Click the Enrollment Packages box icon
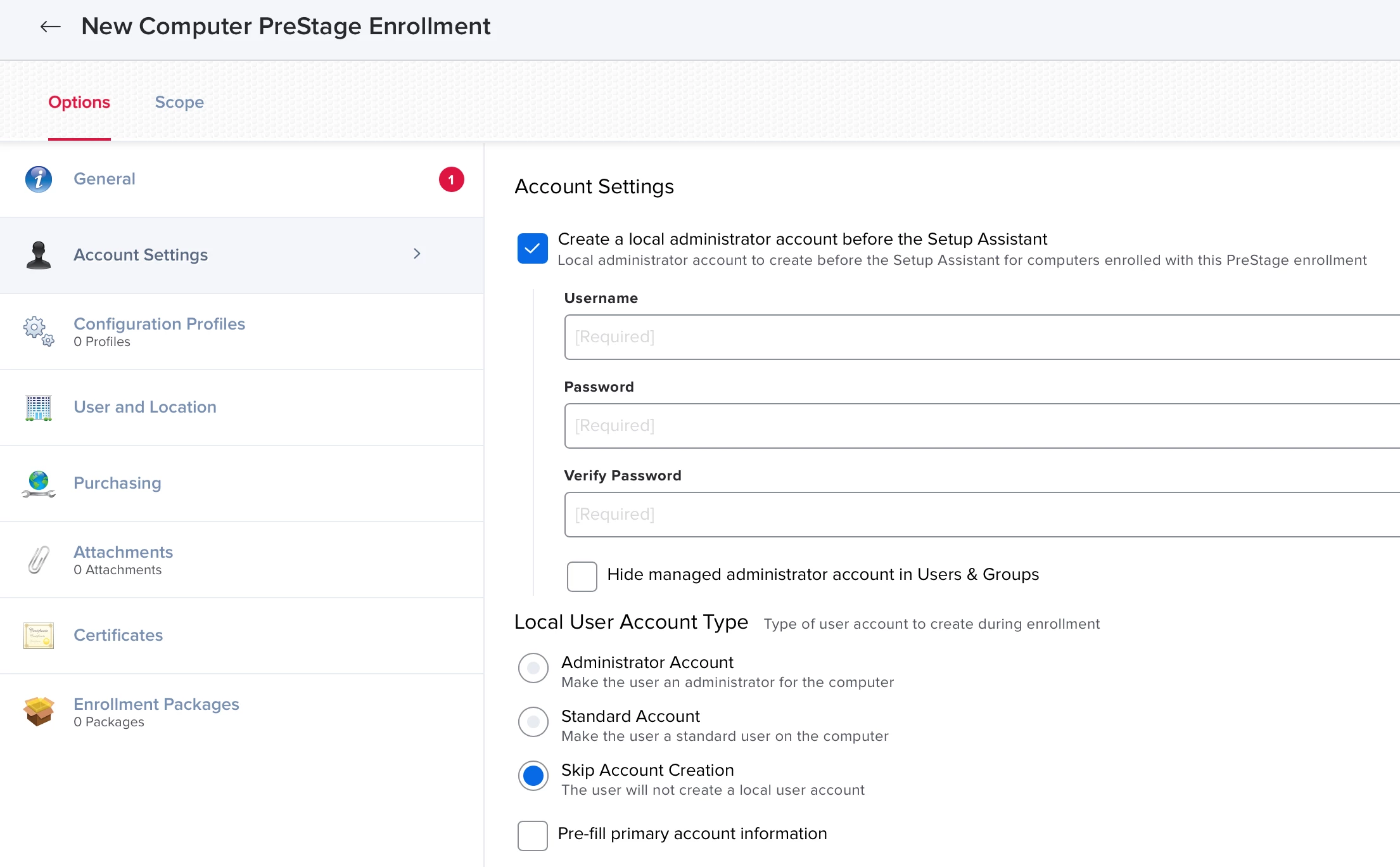 coord(39,712)
